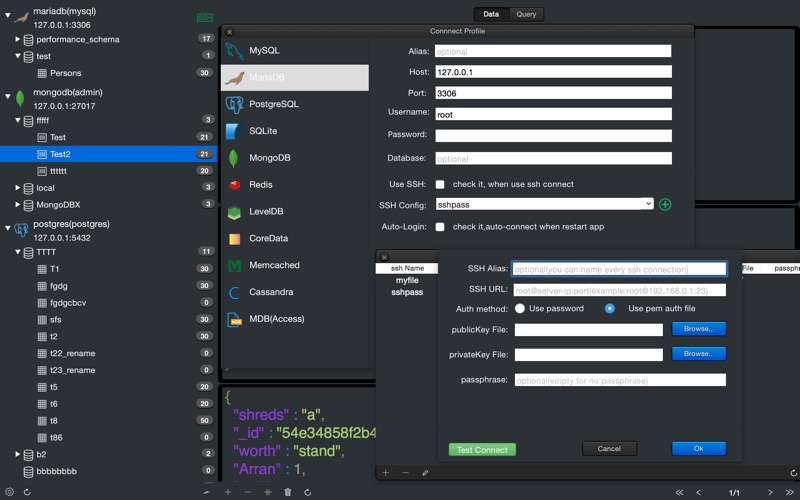Image resolution: width=800 pixels, height=500 pixels.
Task: Click the Host field
Action: (553, 72)
